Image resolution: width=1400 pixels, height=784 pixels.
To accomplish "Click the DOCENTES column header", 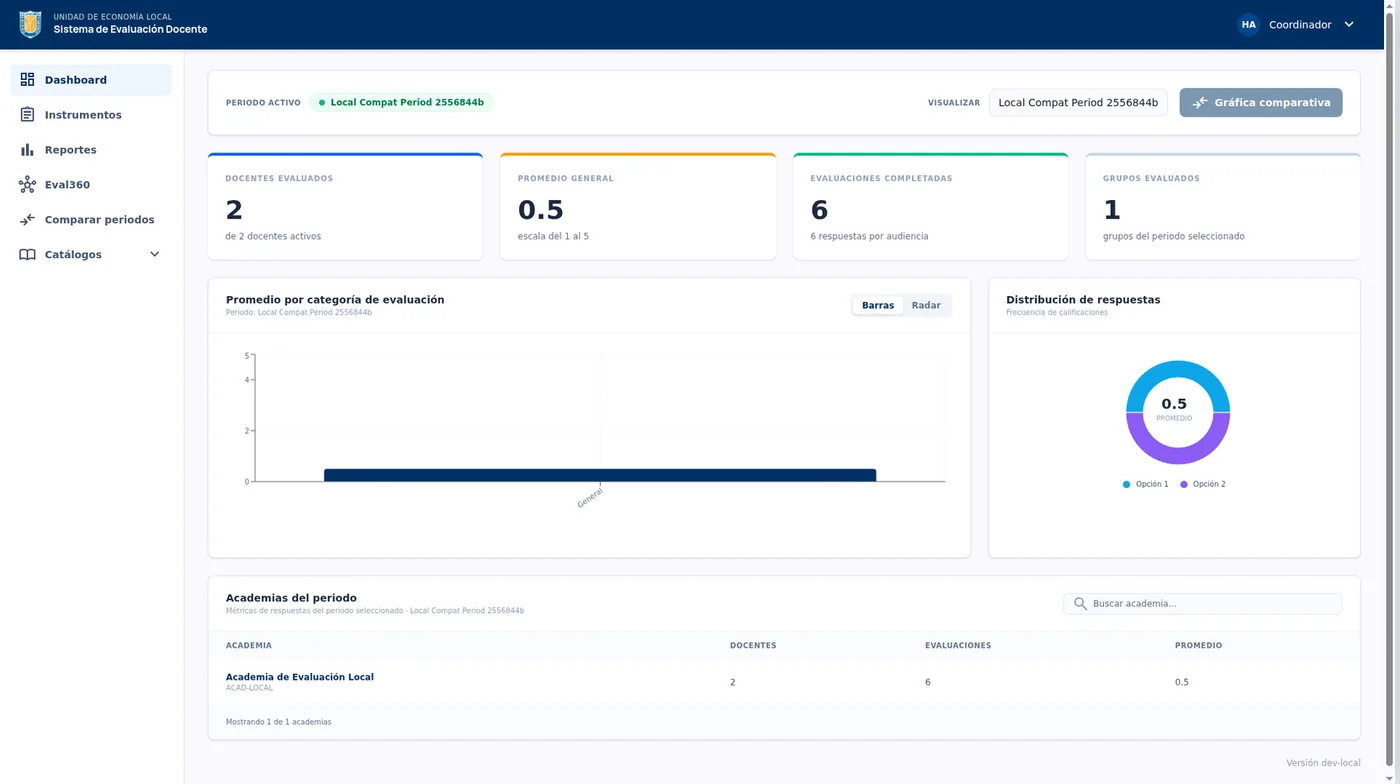I will (753, 646).
